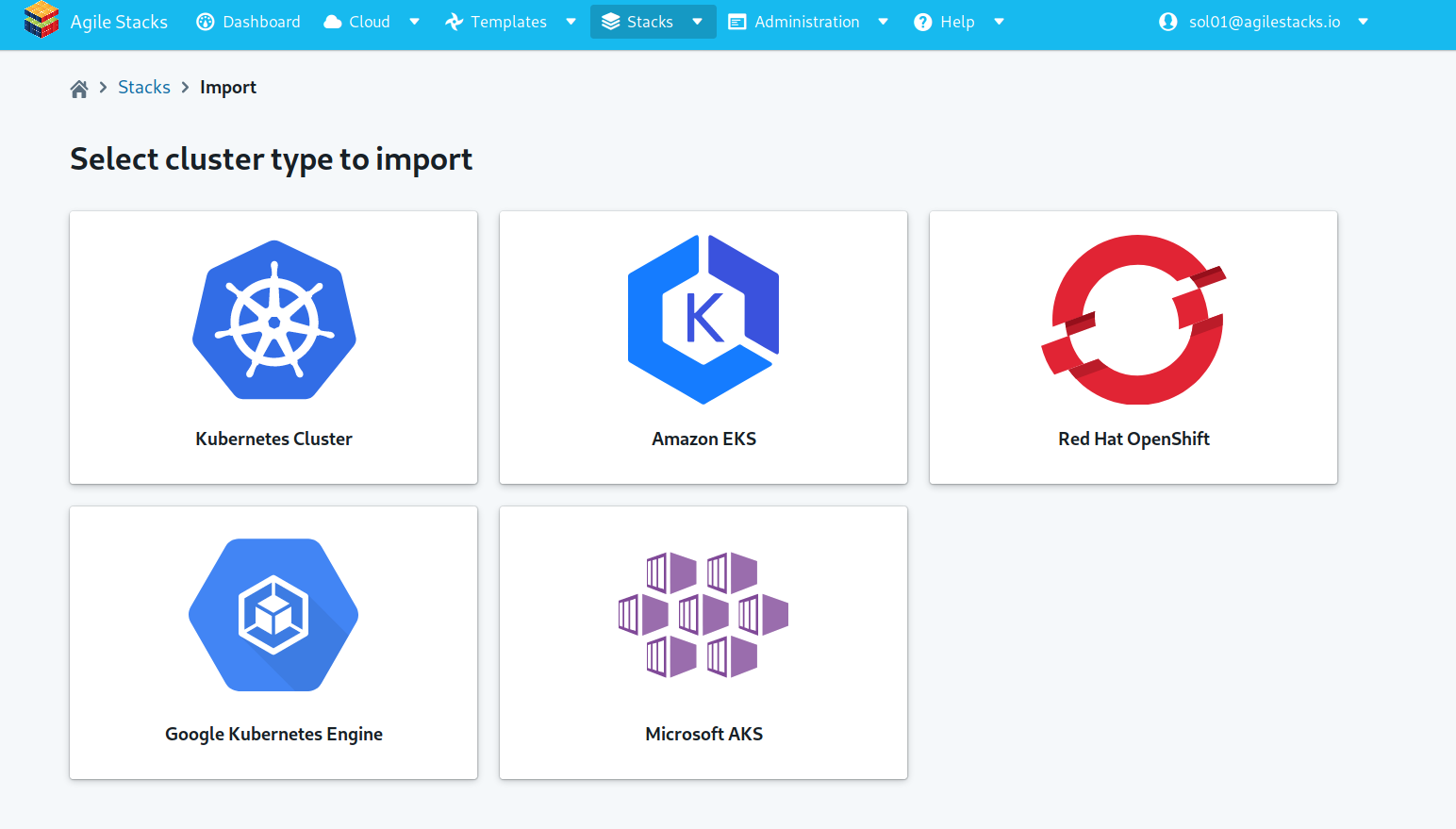Select the Kubernetes helm wheel logo
The height and width of the screenshot is (829, 1456).
tap(274, 320)
